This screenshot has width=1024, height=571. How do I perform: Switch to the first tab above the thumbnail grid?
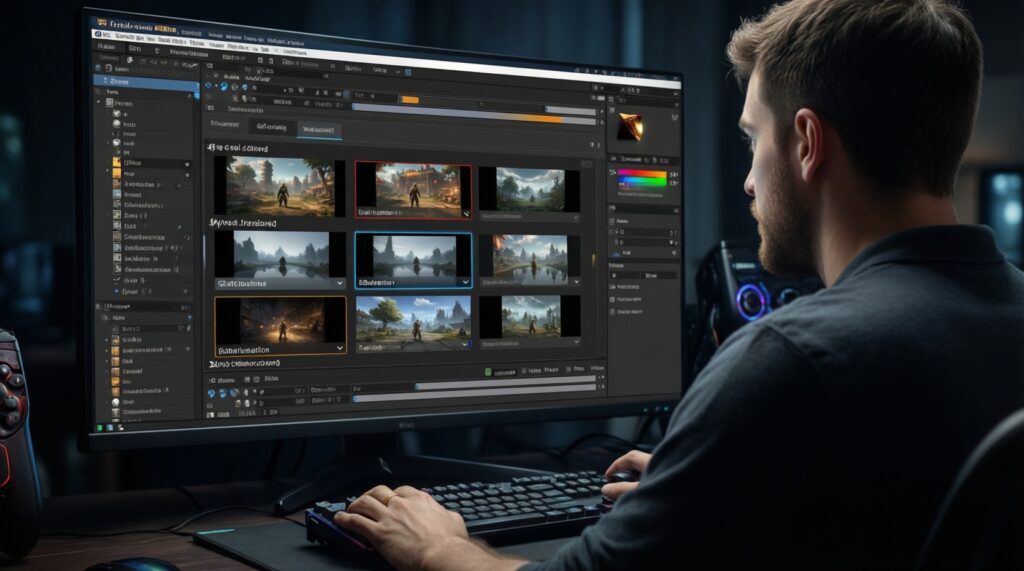click(x=225, y=126)
